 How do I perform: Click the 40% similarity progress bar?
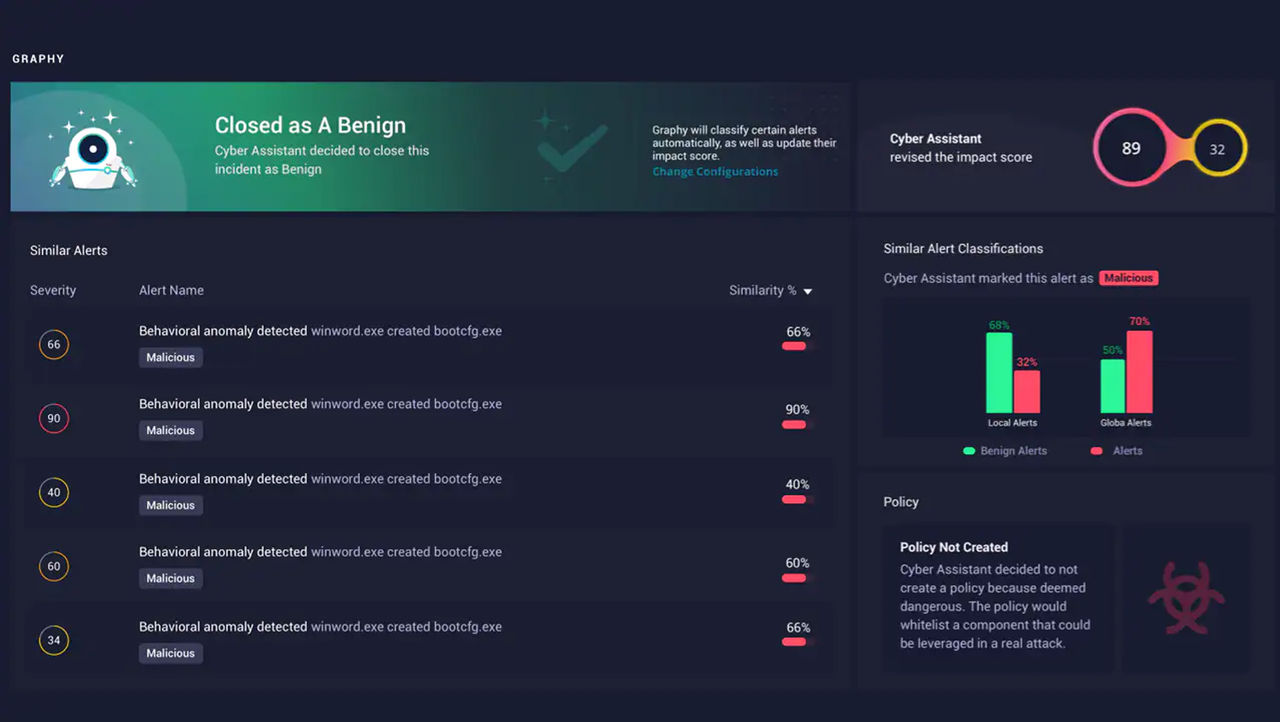tap(796, 499)
